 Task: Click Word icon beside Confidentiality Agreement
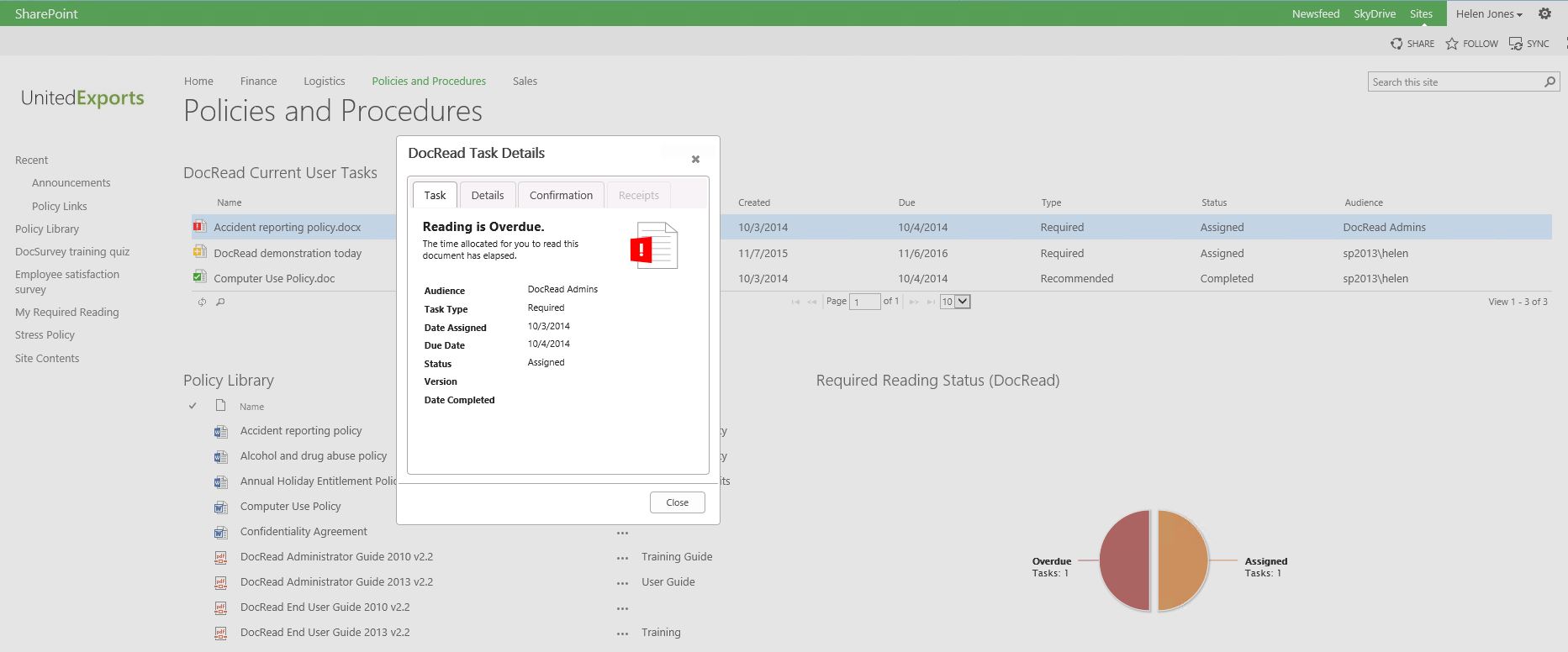221,532
